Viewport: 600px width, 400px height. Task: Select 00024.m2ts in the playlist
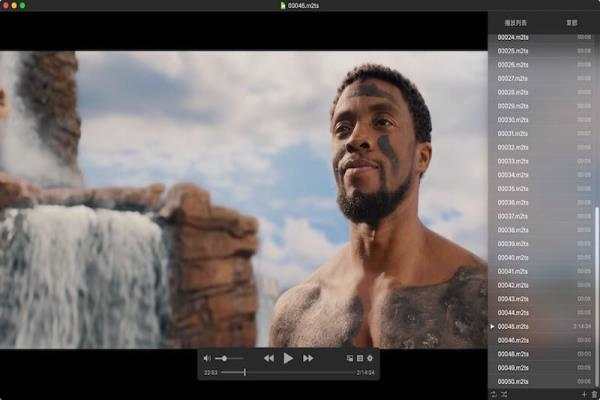(541, 38)
